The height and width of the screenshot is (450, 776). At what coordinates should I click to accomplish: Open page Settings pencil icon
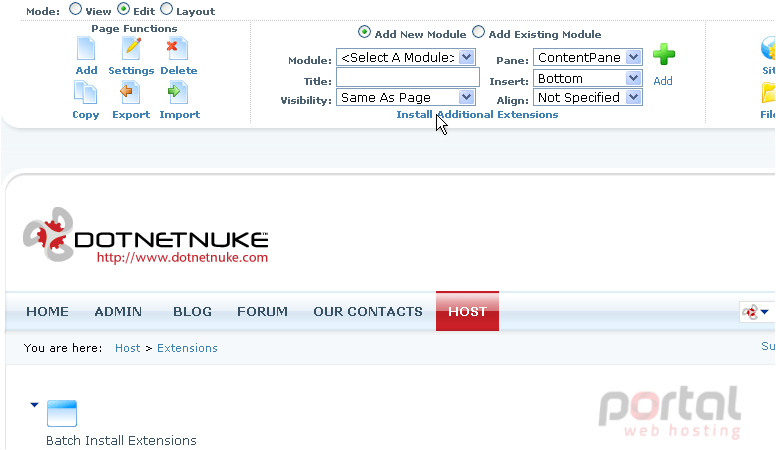pyautogui.click(x=131, y=49)
